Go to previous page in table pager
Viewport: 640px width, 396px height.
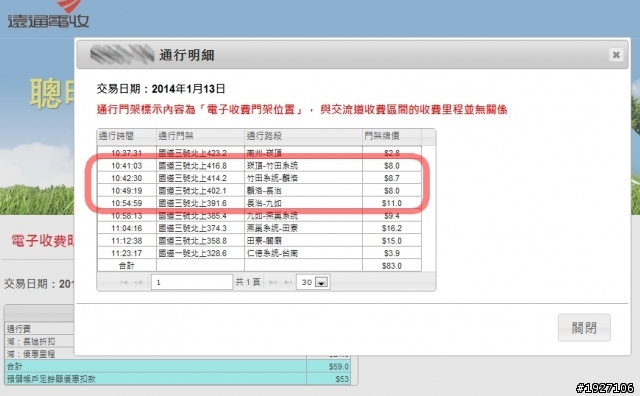[138, 282]
